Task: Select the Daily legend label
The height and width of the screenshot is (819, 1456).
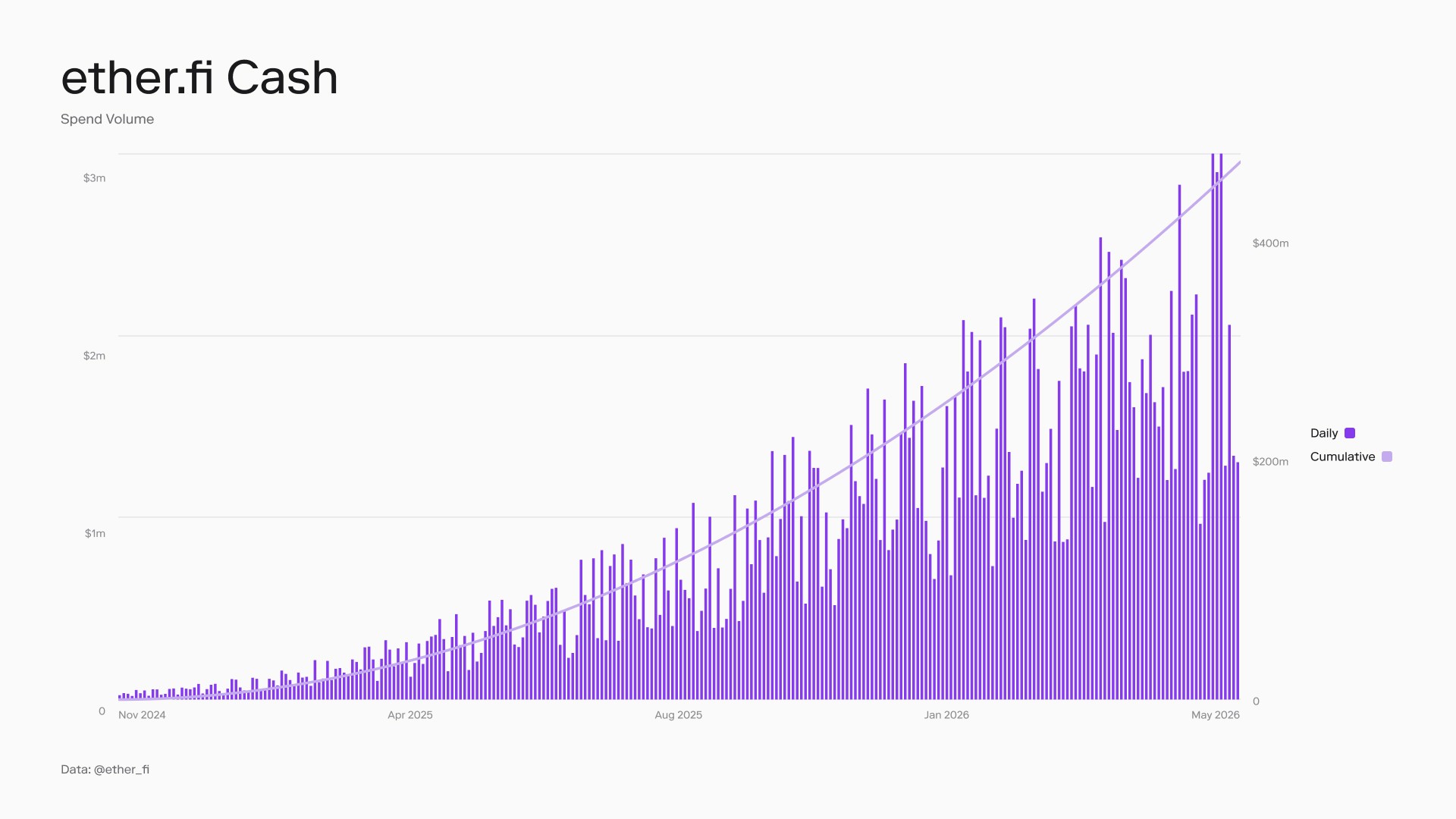Action: [x=1324, y=433]
